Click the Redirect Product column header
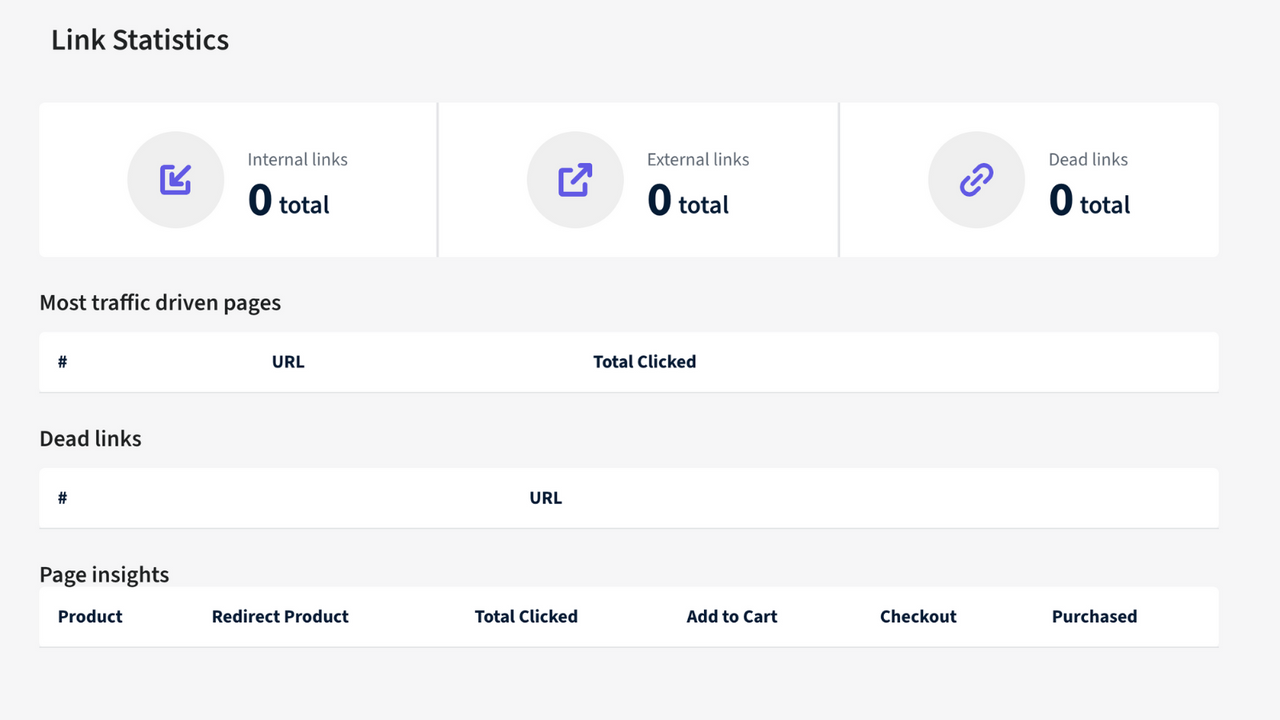The height and width of the screenshot is (720, 1280). coord(280,616)
